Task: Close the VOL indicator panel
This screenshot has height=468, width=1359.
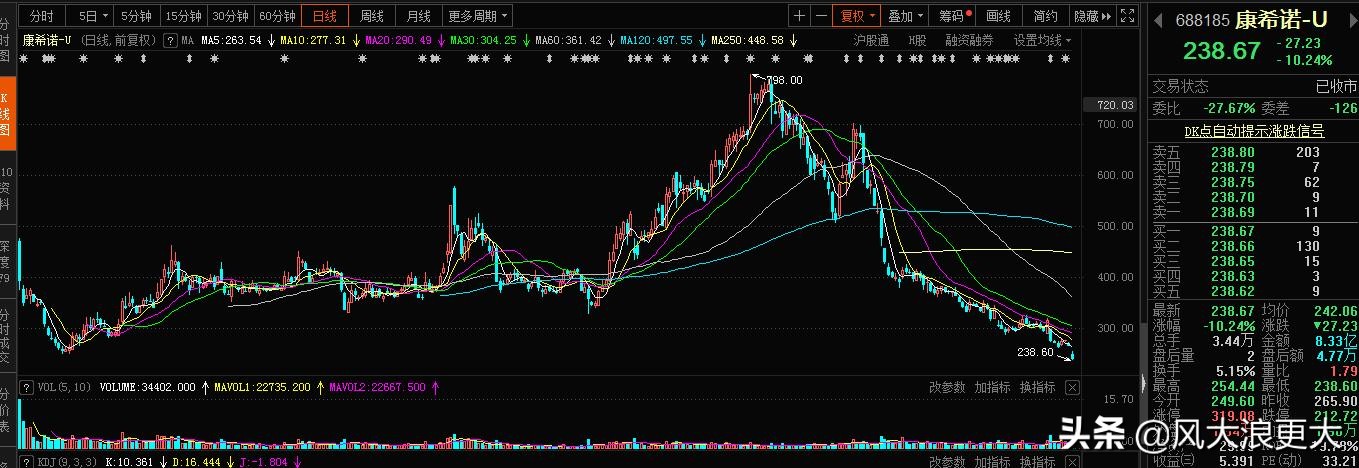Action: 1072,387
